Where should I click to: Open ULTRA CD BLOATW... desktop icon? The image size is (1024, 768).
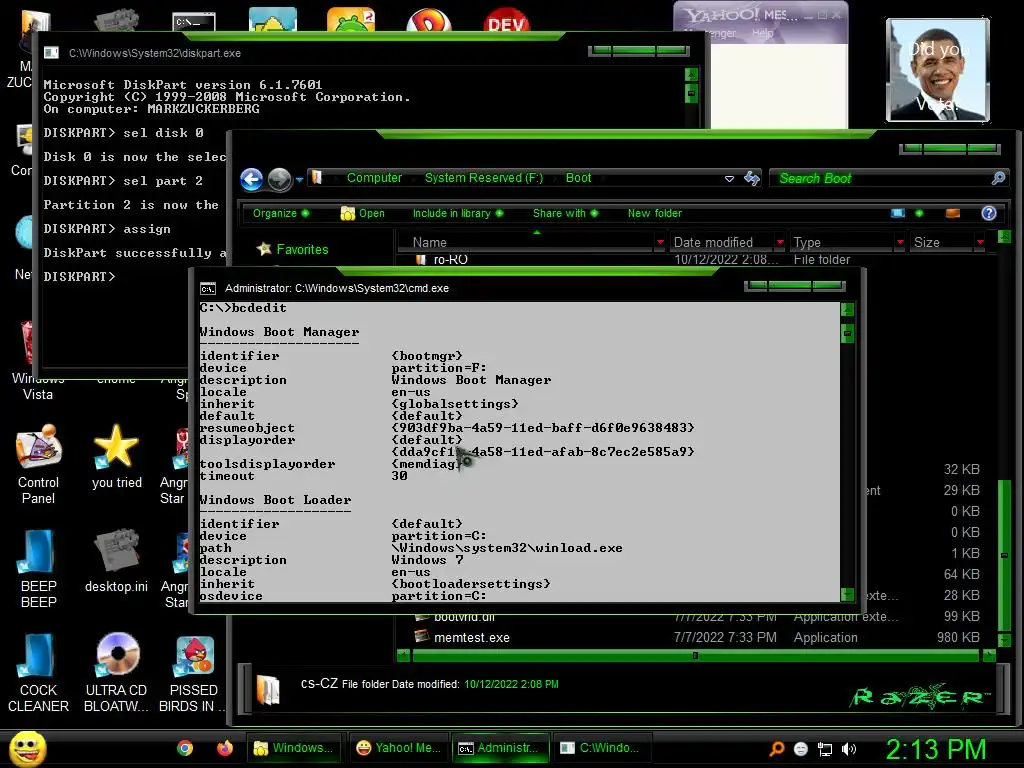(116, 673)
